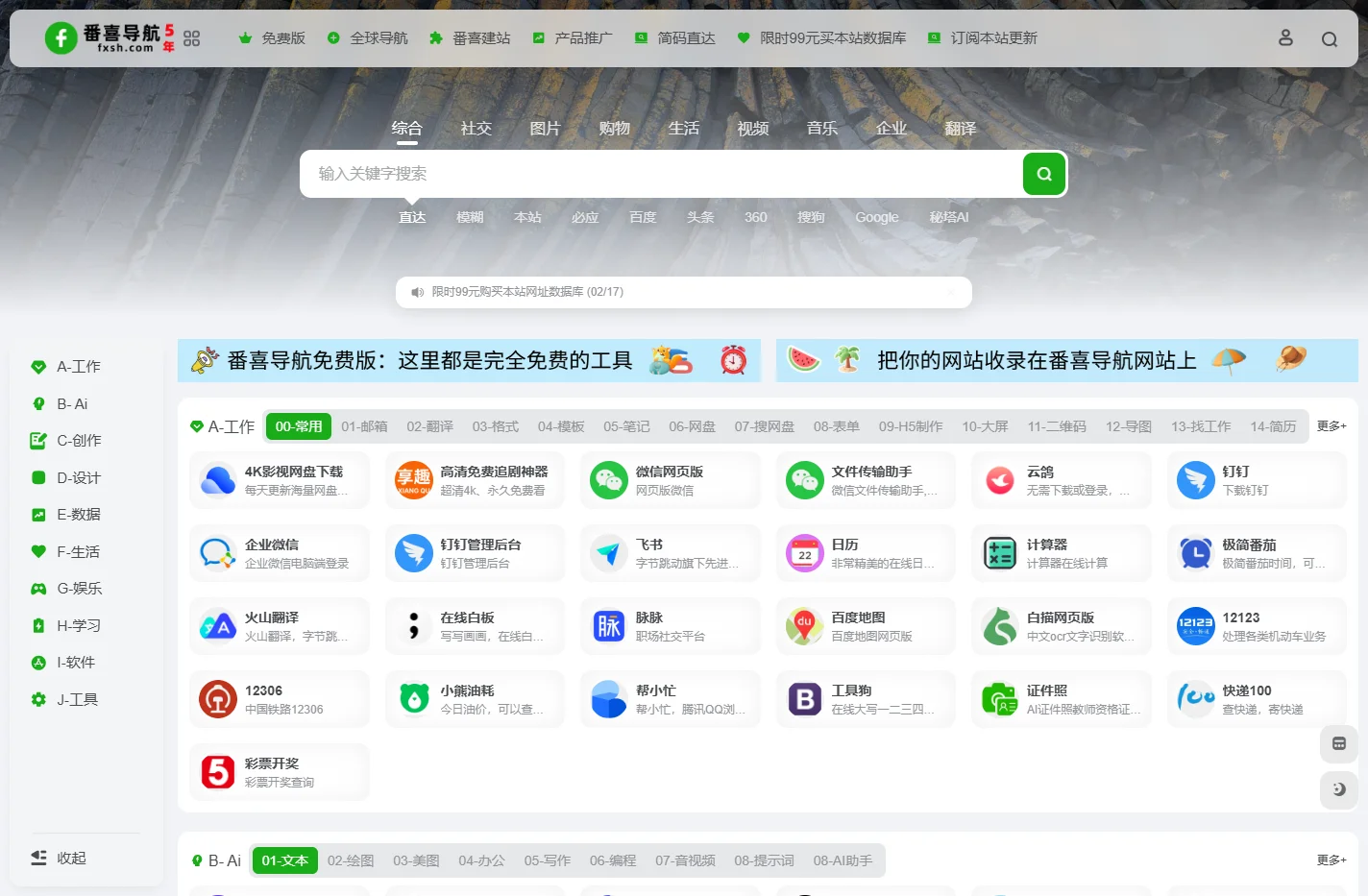This screenshot has width=1368, height=896.
Task: Switch to the 06-网盘 category tab
Action: (x=692, y=426)
